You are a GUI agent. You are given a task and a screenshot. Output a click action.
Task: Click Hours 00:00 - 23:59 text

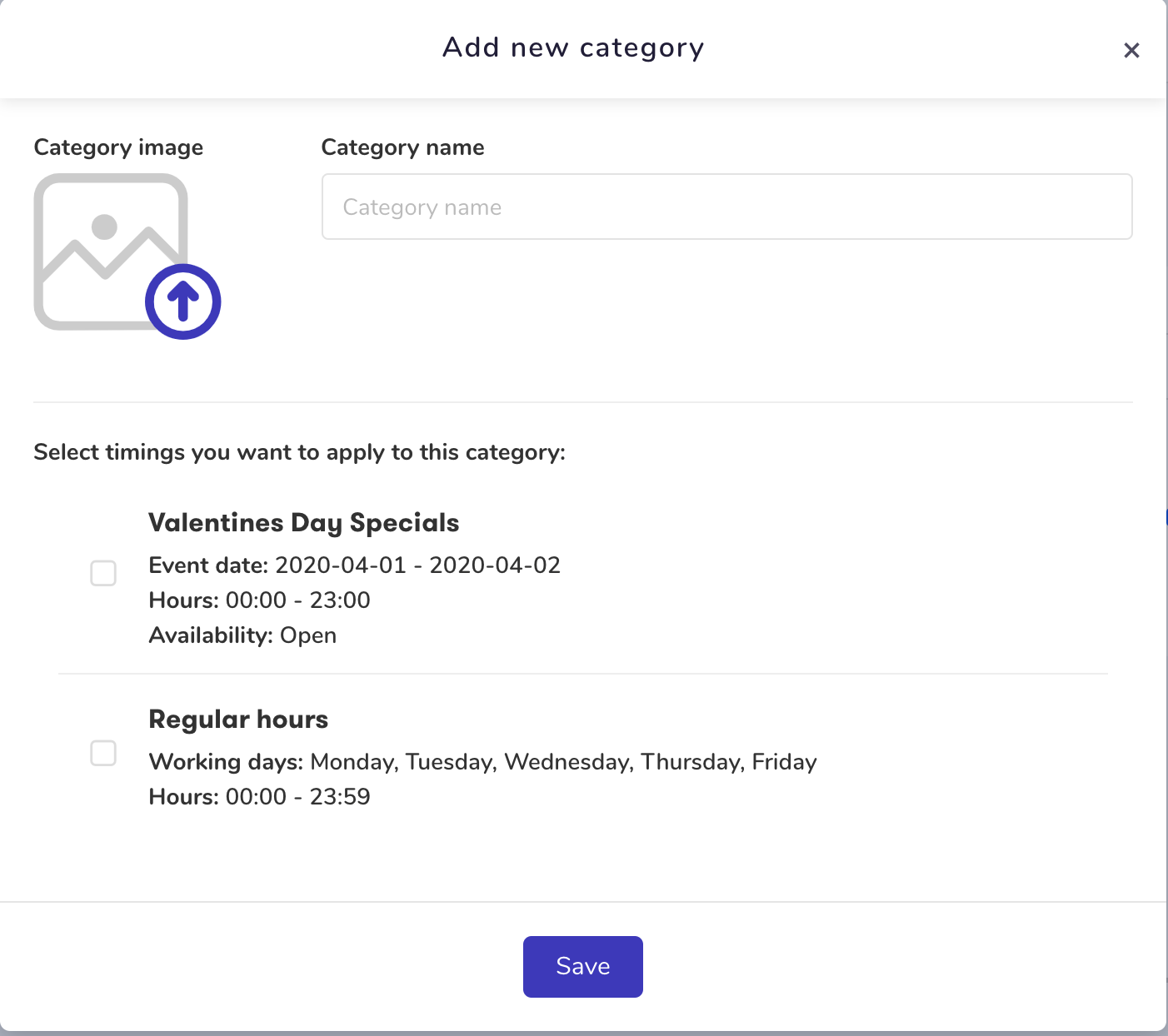[260, 796]
